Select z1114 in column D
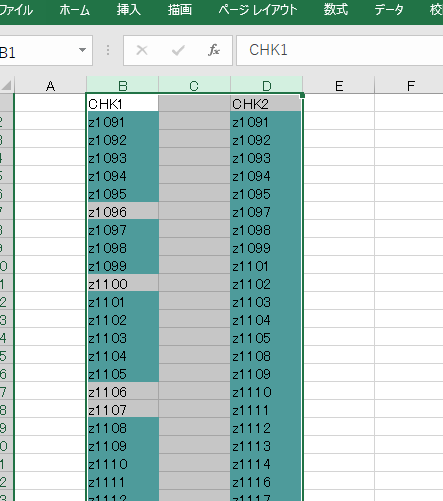 [x=266, y=464]
